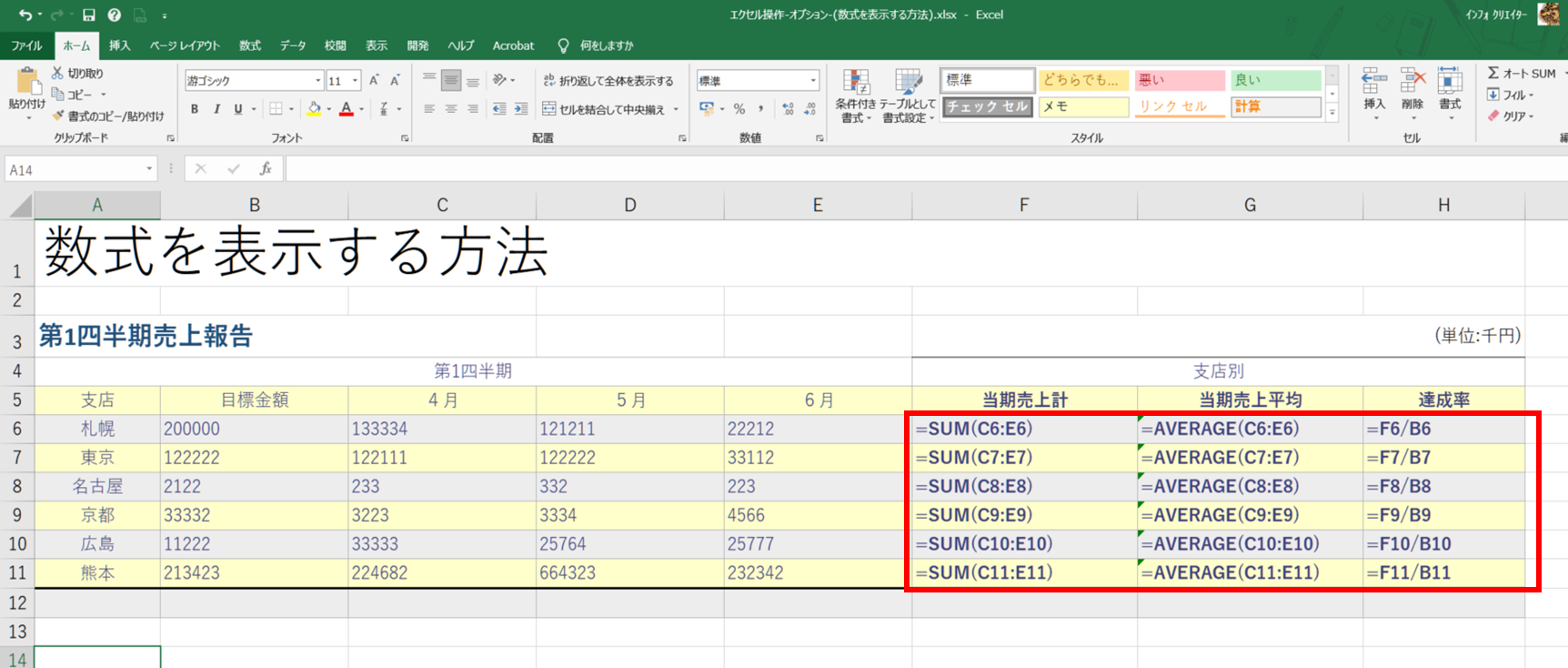Click the Insert Function fx icon
Viewport: 1568px width, 668px height.
[x=266, y=168]
